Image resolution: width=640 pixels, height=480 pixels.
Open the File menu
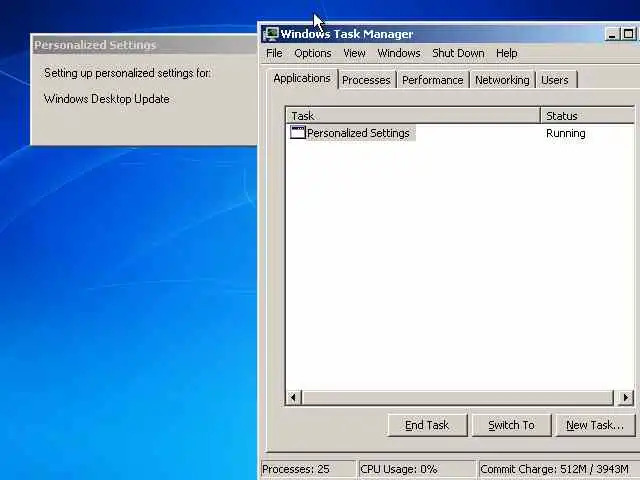coord(274,53)
